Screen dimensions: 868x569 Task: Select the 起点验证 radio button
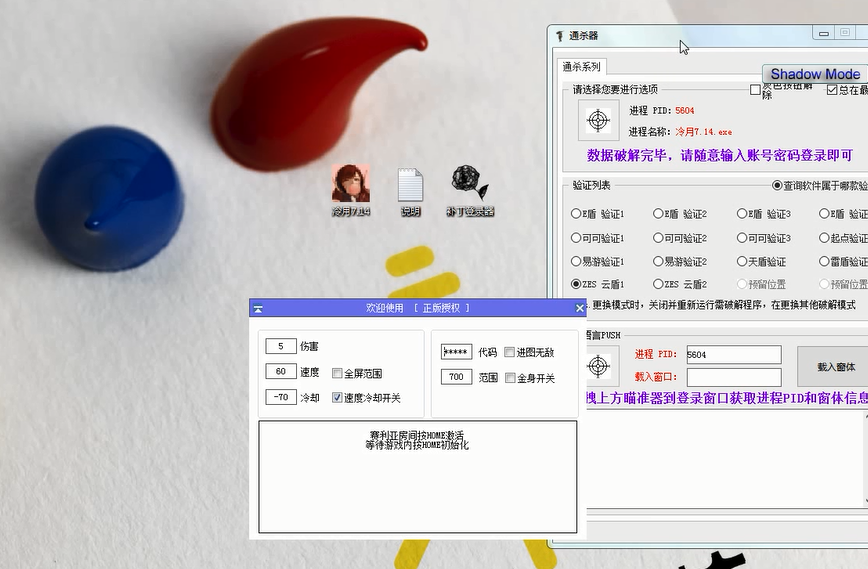[824, 238]
